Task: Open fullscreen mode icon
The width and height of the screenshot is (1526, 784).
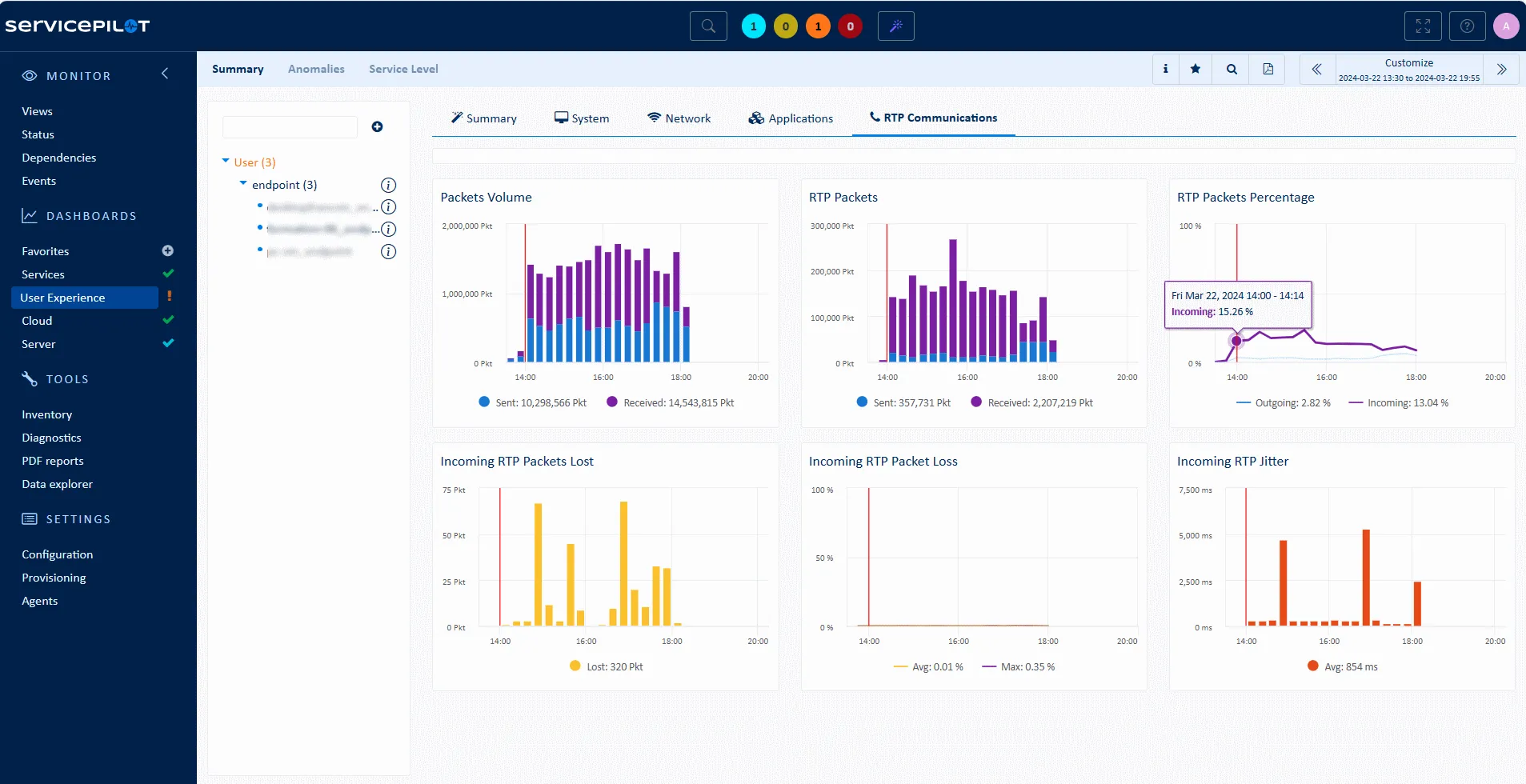Action: coord(1422,26)
